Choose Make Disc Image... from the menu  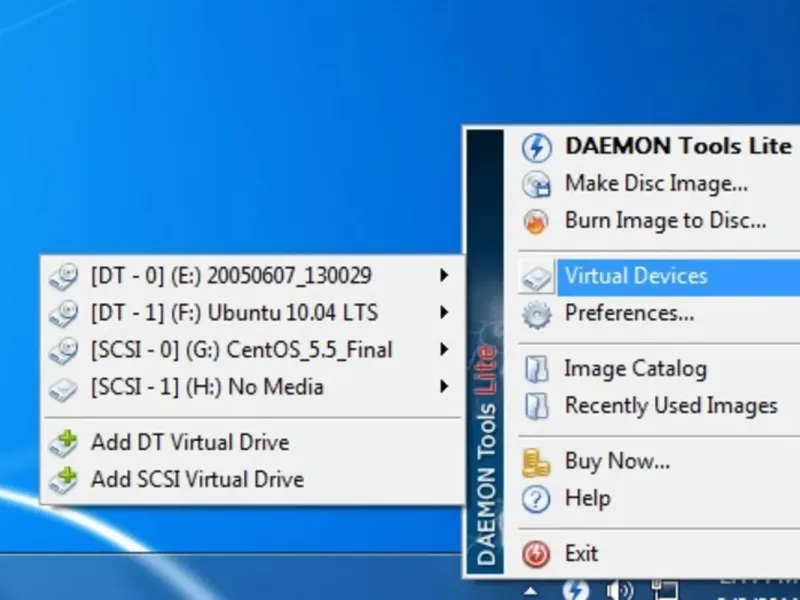(659, 184)
